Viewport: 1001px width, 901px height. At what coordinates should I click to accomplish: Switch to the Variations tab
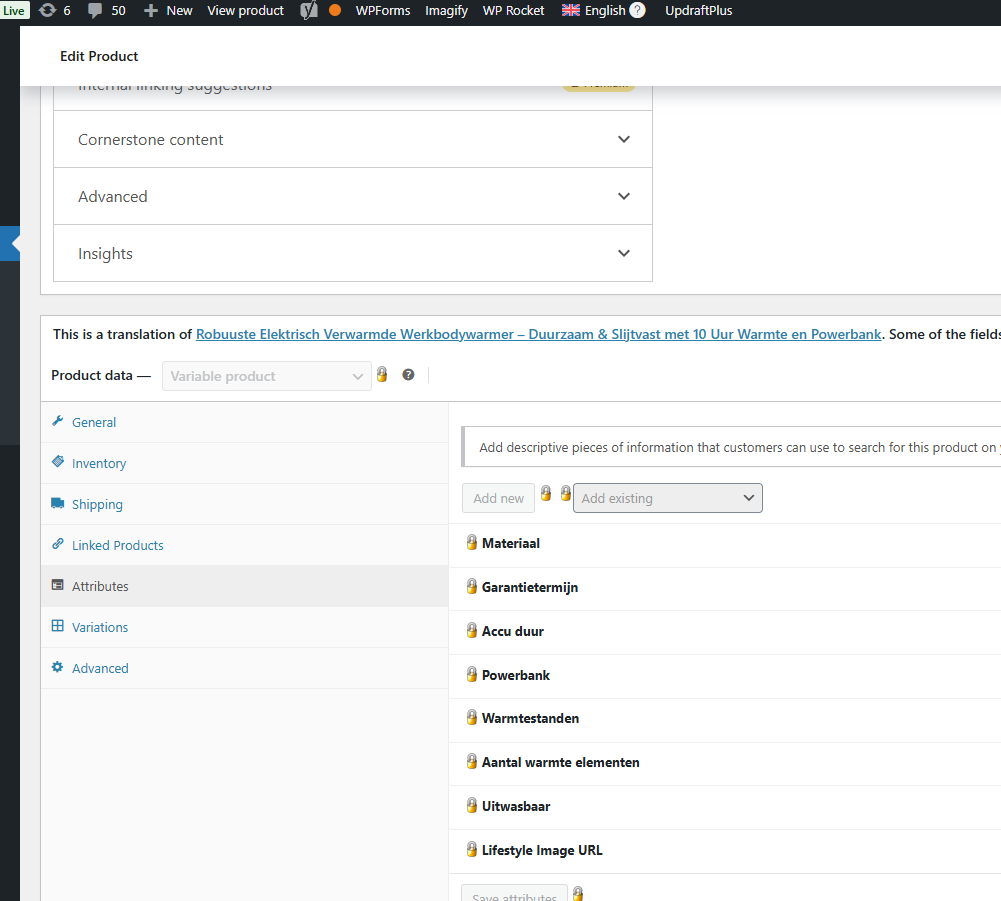[x=100, y=627]
